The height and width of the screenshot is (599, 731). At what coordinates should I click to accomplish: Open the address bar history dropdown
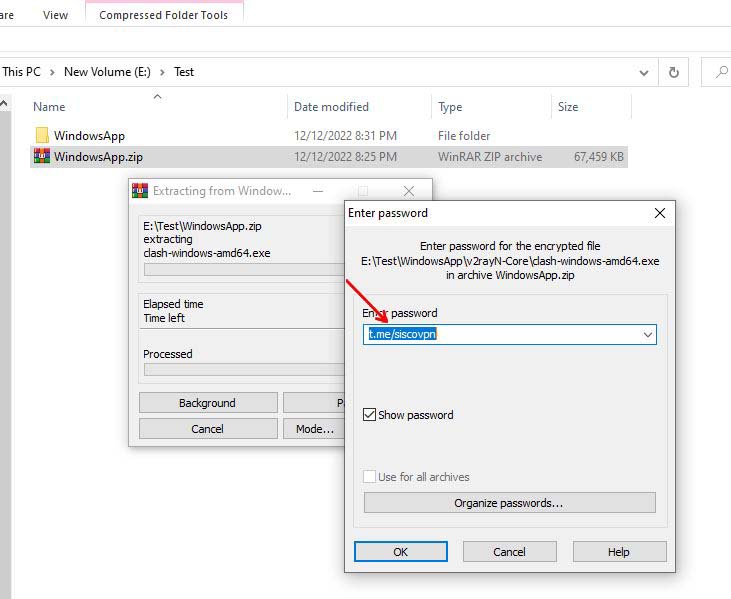click(645, 72)
